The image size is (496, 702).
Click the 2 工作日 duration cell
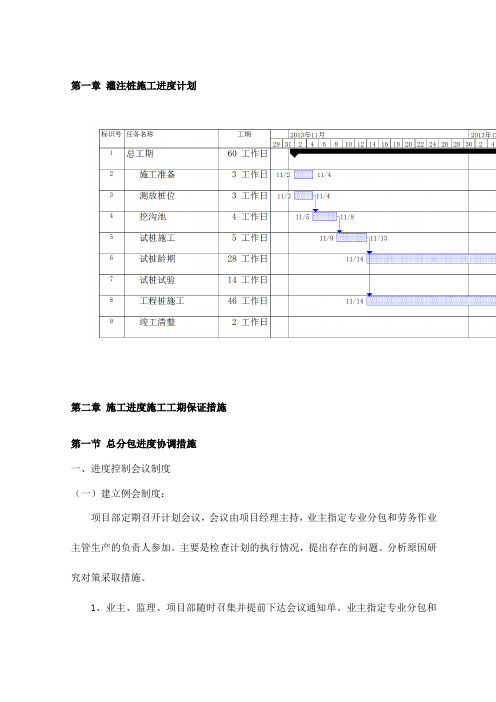pyautogui.click(x=250, y=322)
